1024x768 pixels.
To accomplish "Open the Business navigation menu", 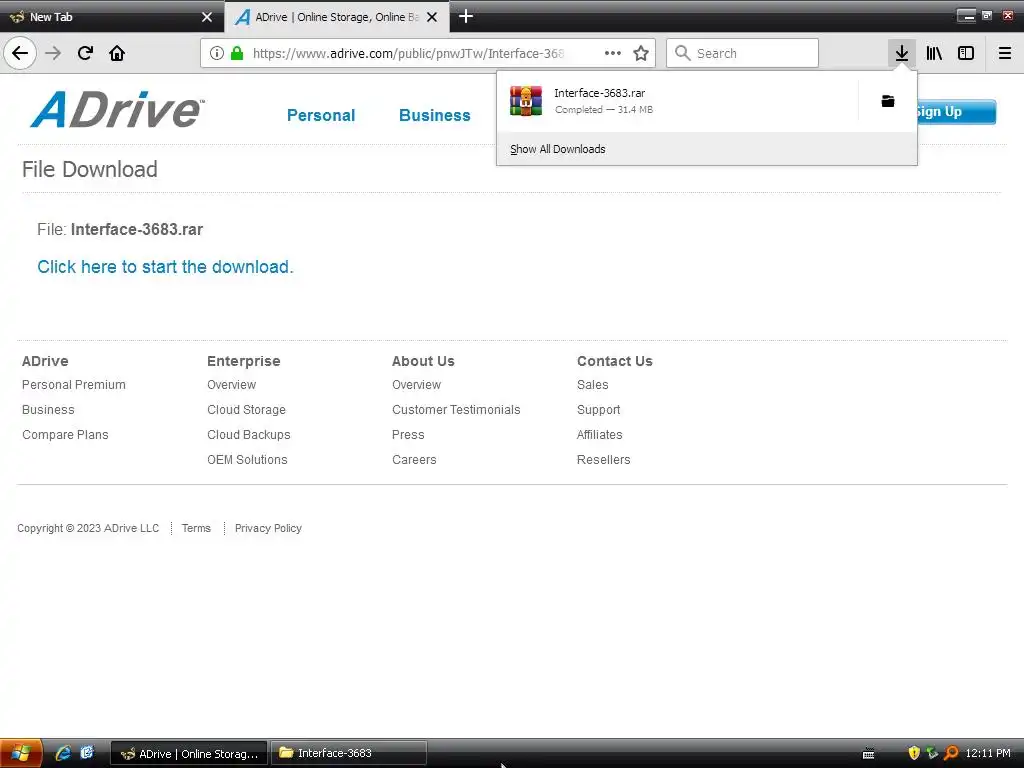I will coord(434,116).
